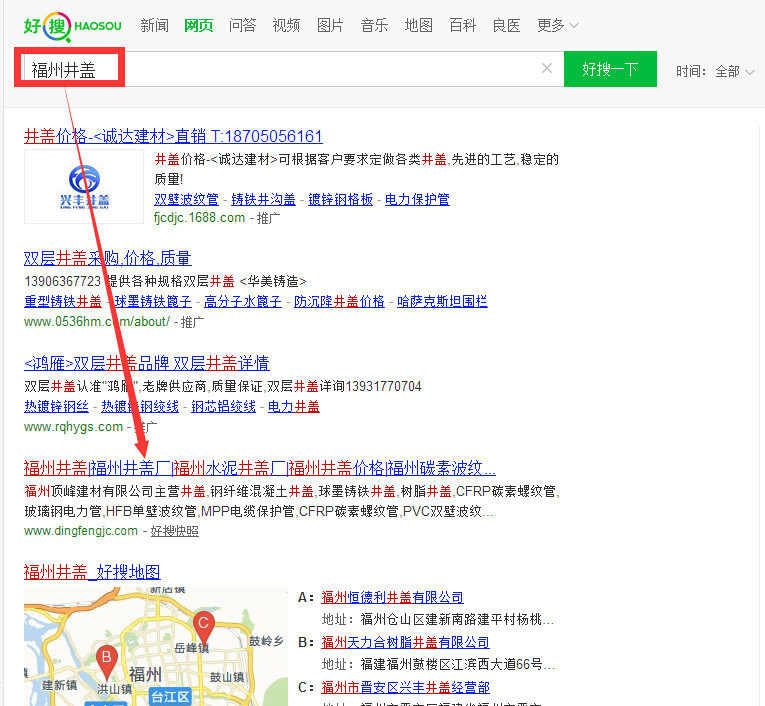
Task: Open the 热镀锌钢丝 sublink
Action: [x=57, y=406]
